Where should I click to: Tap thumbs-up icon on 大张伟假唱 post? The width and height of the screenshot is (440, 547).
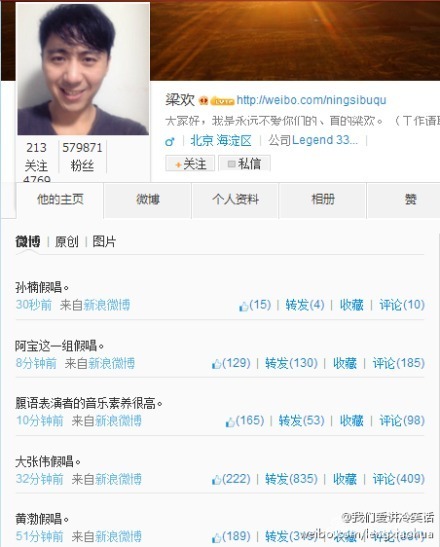coord(216,479)
